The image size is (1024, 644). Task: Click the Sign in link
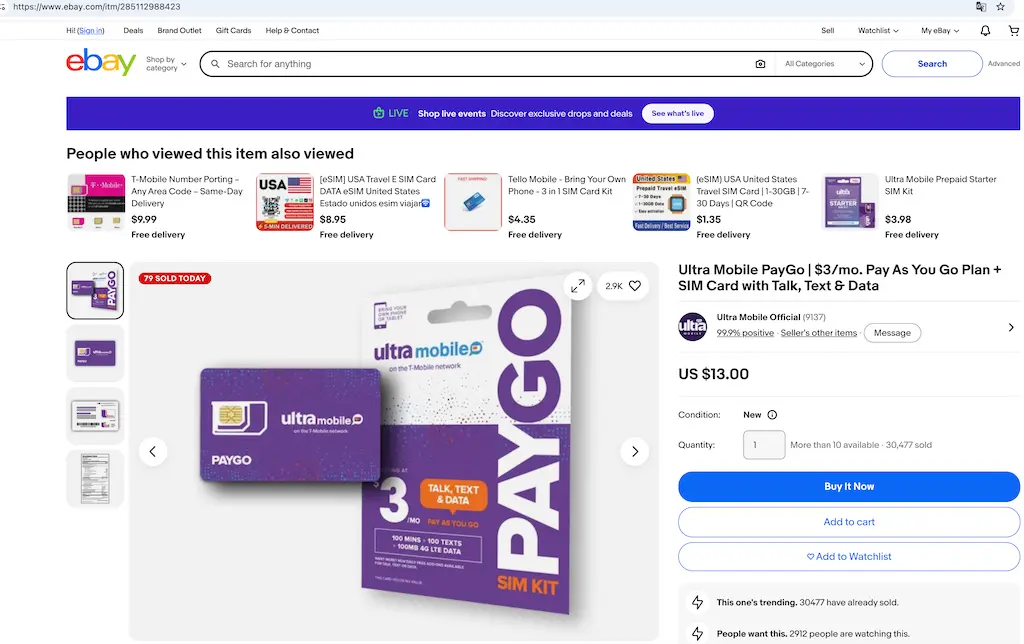pyautogui.click(x=91, y=31)
